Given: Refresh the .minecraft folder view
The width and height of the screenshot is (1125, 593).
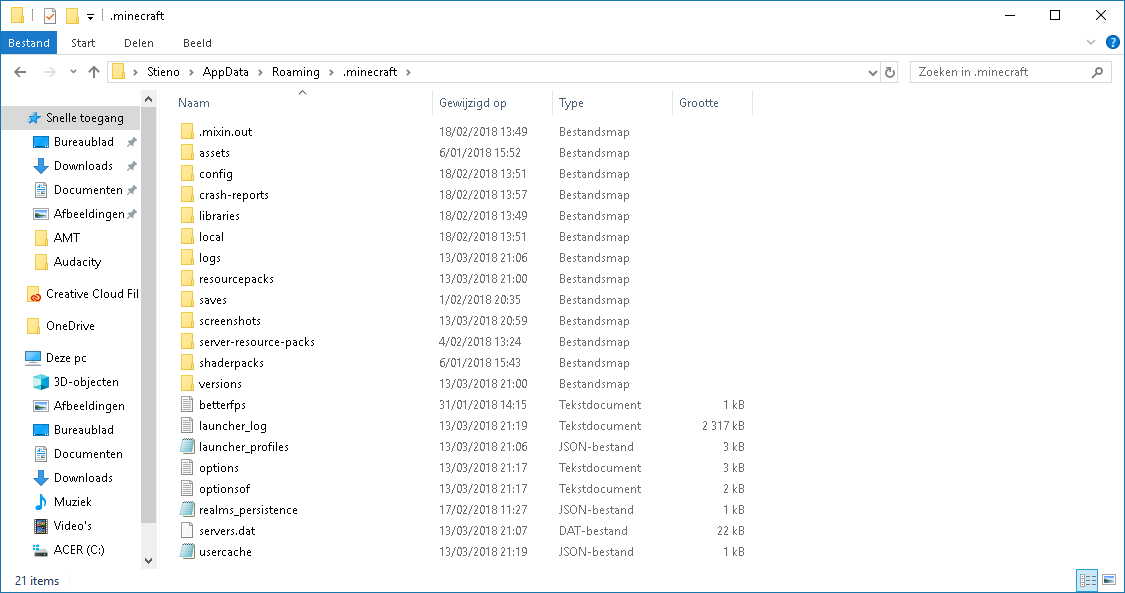Looking at the screenshot, I should [890, 72].
